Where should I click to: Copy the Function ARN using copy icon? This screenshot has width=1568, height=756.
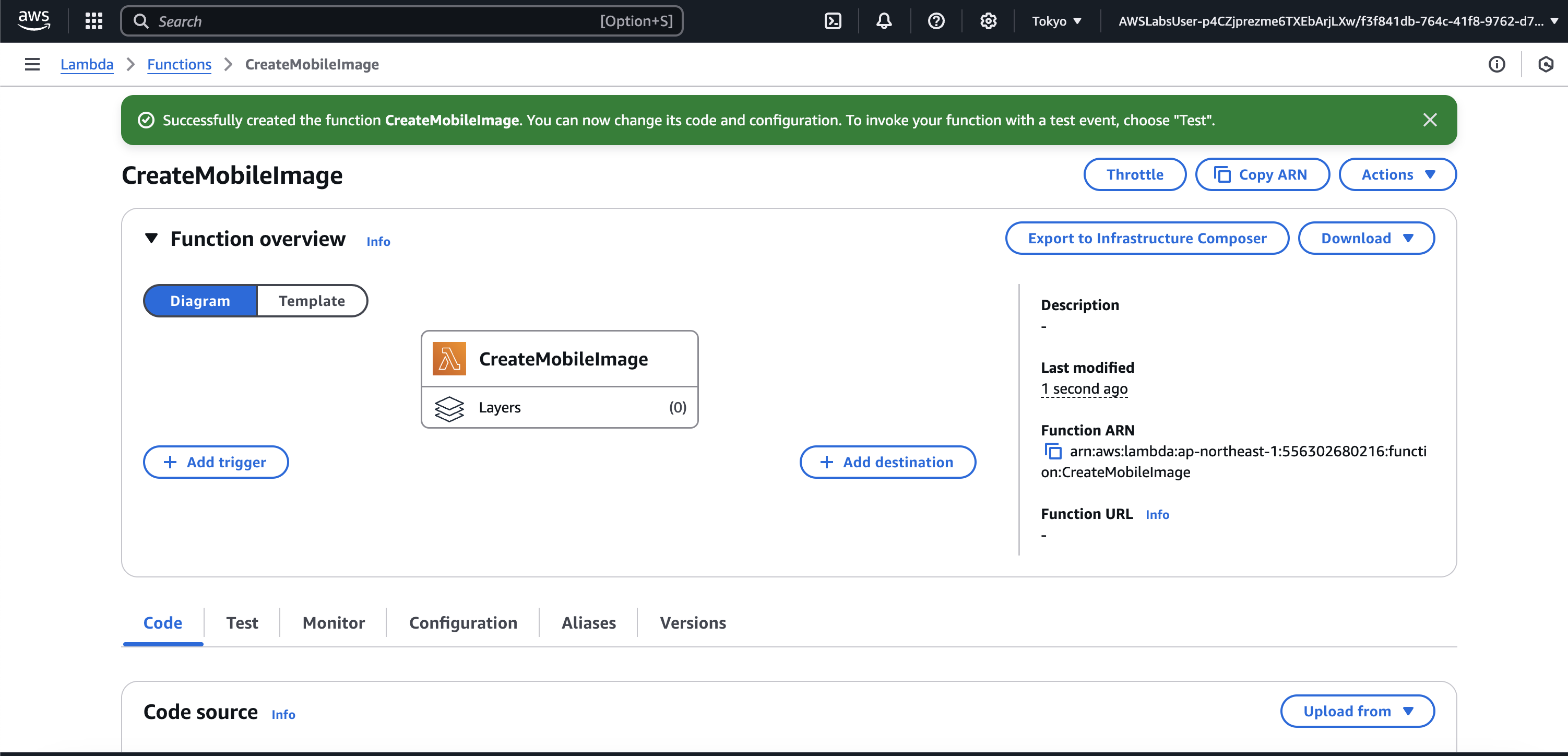click(1053, 452)
